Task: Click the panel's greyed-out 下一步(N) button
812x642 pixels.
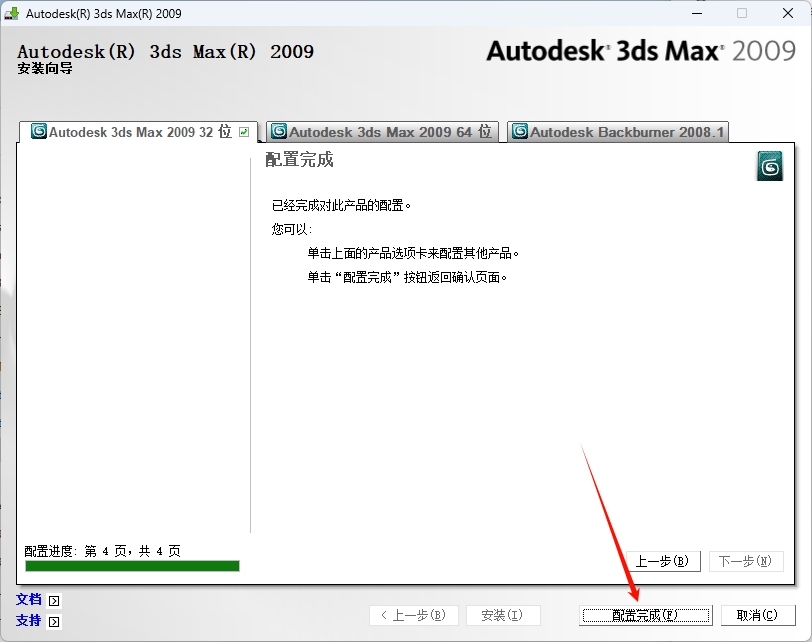Action: (x=745, y=561)
